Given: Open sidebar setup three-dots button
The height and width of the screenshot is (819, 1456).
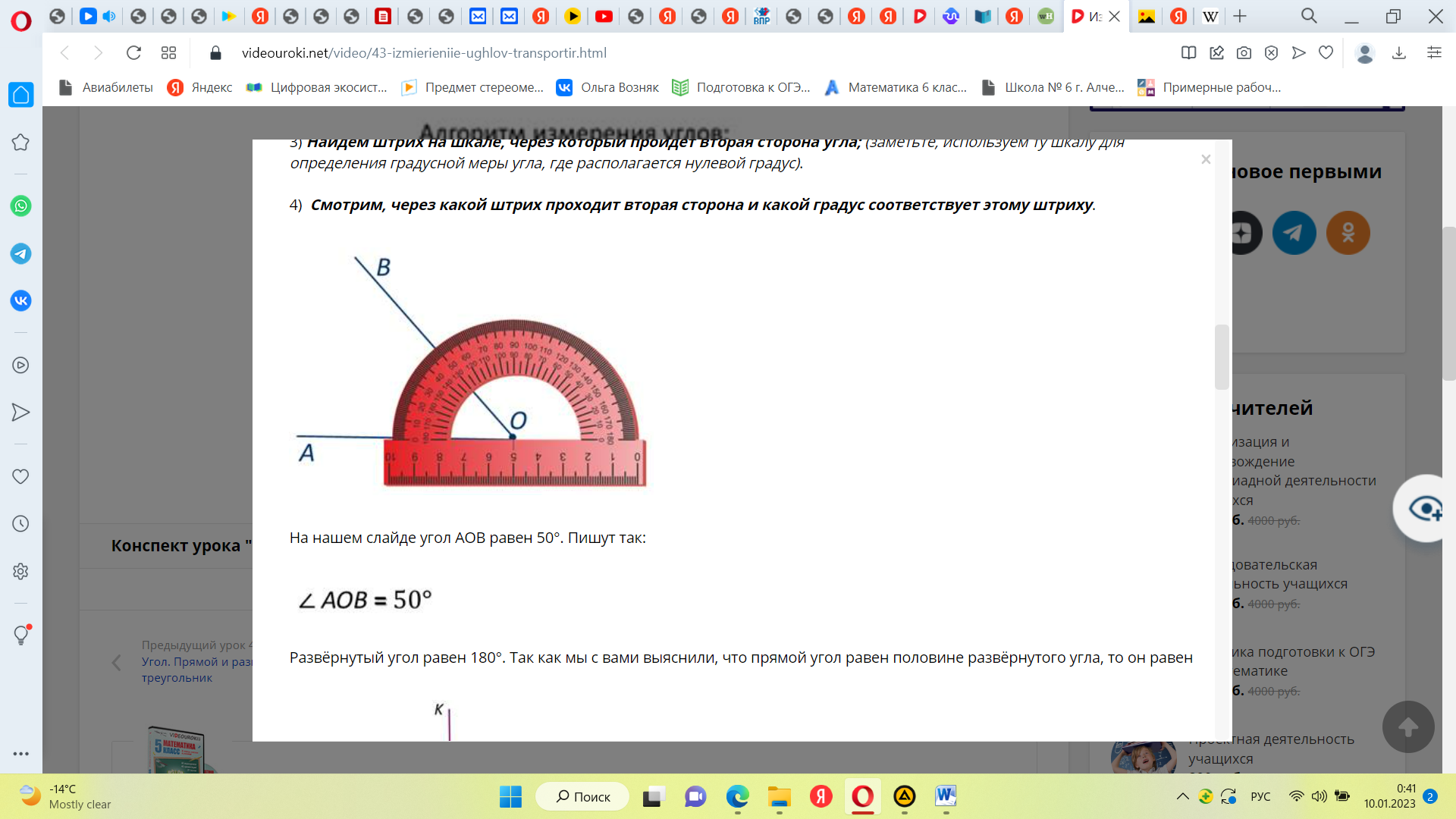Looking at the screenshot, I should click(x=20, y=754).
